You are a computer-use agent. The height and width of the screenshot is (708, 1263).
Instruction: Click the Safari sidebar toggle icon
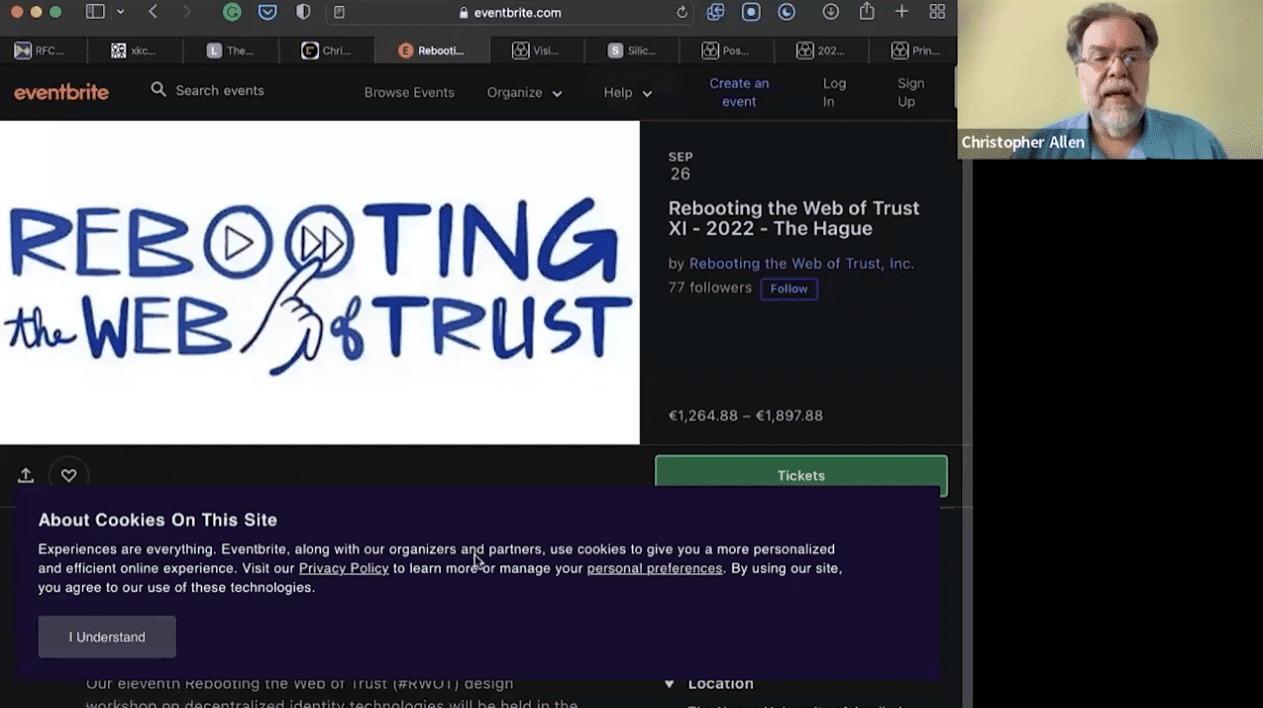96,12
